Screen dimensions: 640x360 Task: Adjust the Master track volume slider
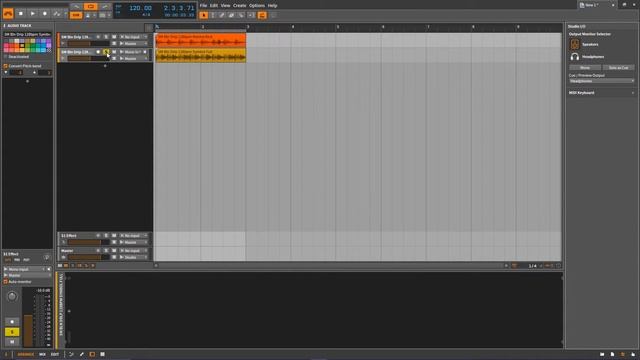(88, 257)
